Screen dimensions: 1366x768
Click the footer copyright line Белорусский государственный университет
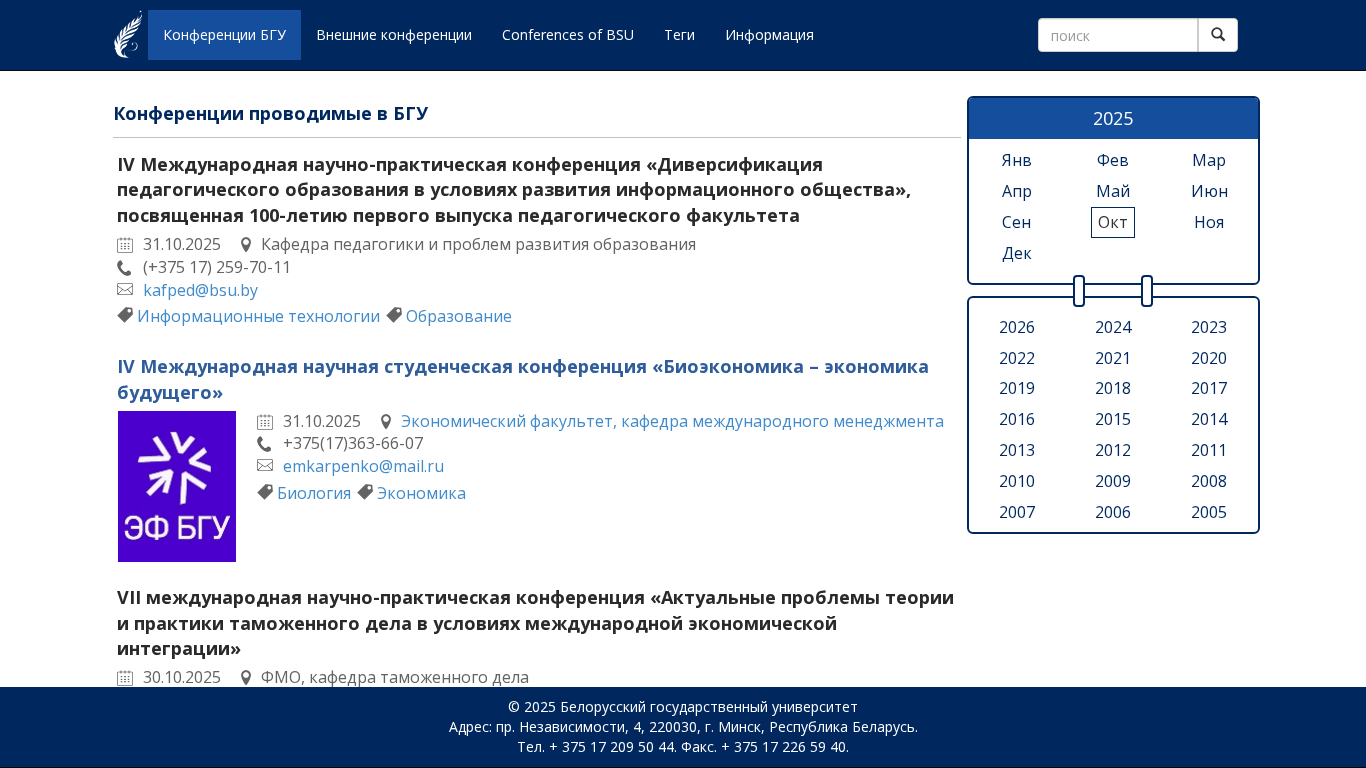tap(683, 707)
